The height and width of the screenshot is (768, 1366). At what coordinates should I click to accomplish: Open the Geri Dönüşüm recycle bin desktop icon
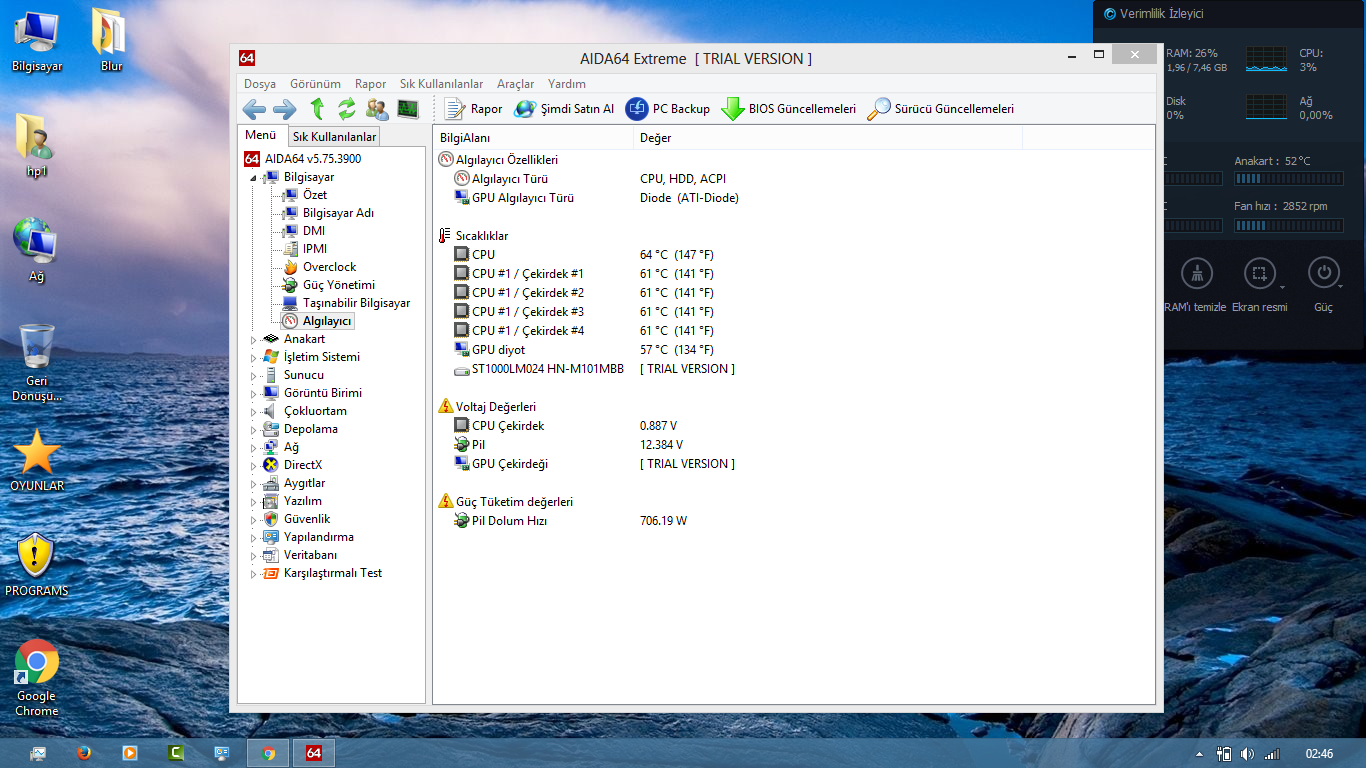[37, 362]
